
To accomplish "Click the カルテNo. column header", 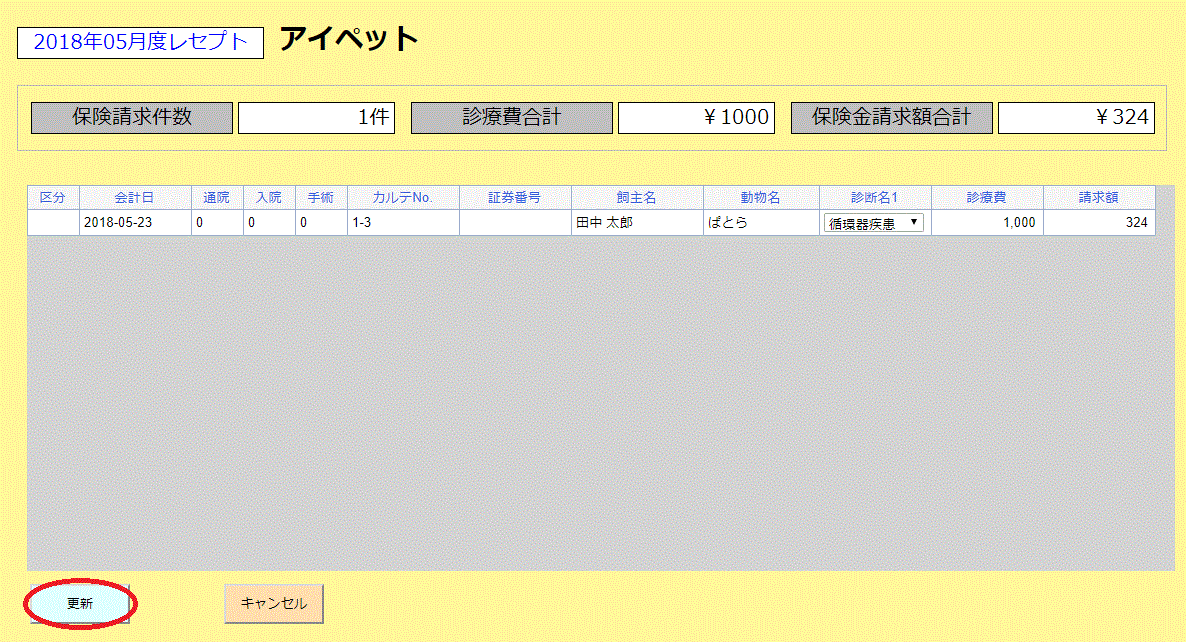I will [x=402, y=197].
